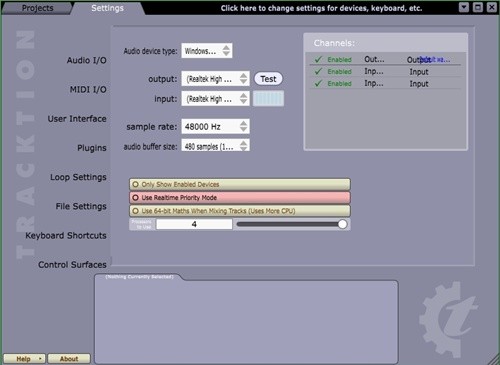Screen dimensions: 500x365
Task: Click the Nothing Currently Selected properties tab
Action: [139, 277]
